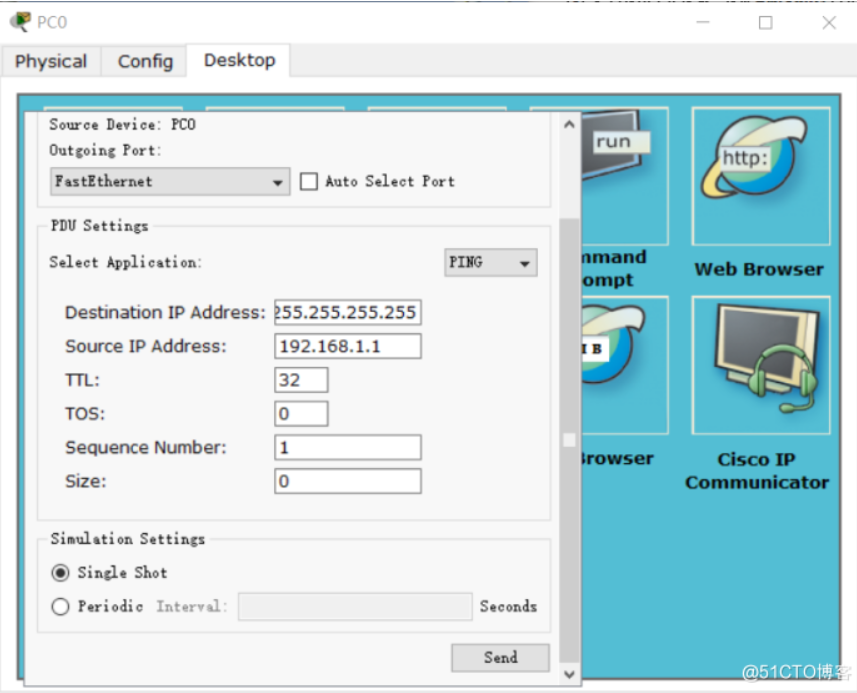Image resolution: width=857 pixels, height=693 pixels.
Task: Click the Web Browser label
Action: pyautogui.click(x=759, y=269)
